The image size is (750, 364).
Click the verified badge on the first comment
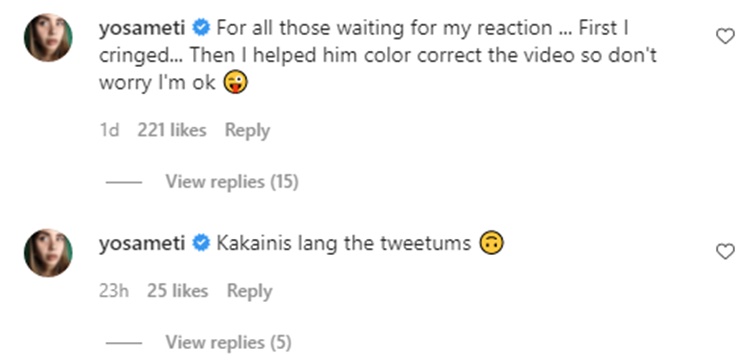pyautogui.click(x=201, y=28)
